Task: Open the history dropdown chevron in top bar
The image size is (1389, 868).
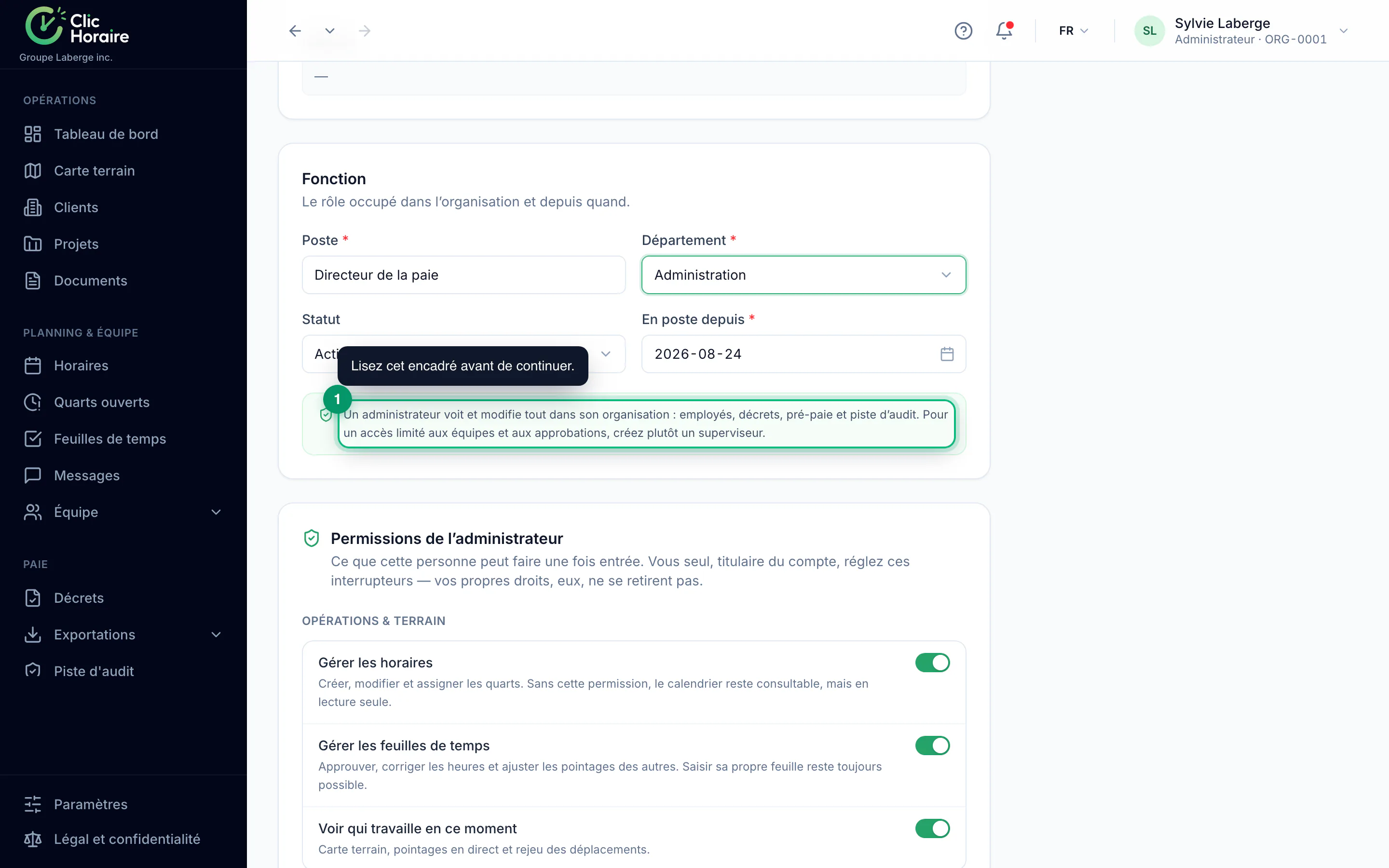Action: pyautogui.click(x=330, y=30)
